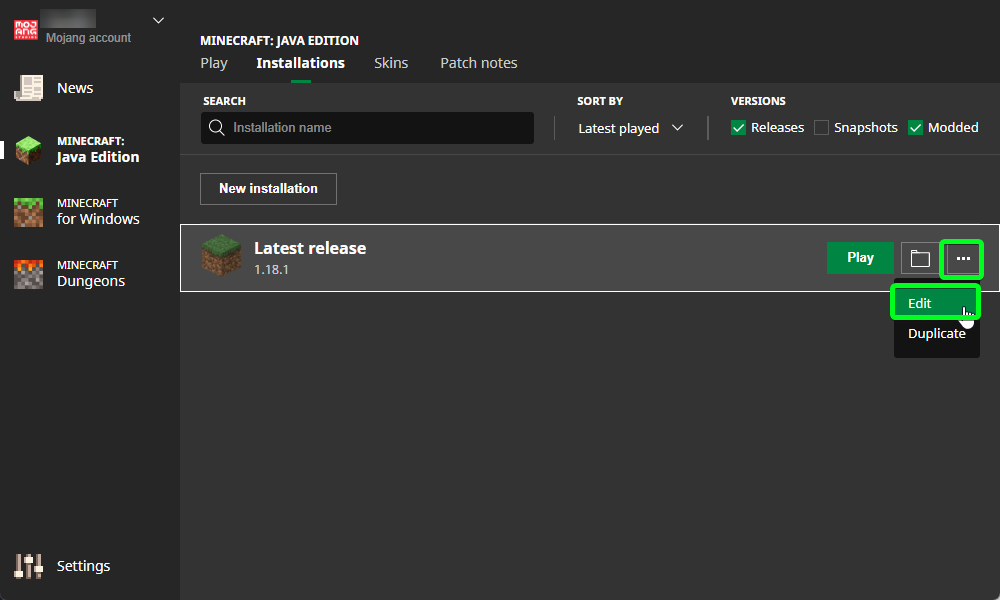Open Minecraft for Windows sidebar icon

click(29, 212)
